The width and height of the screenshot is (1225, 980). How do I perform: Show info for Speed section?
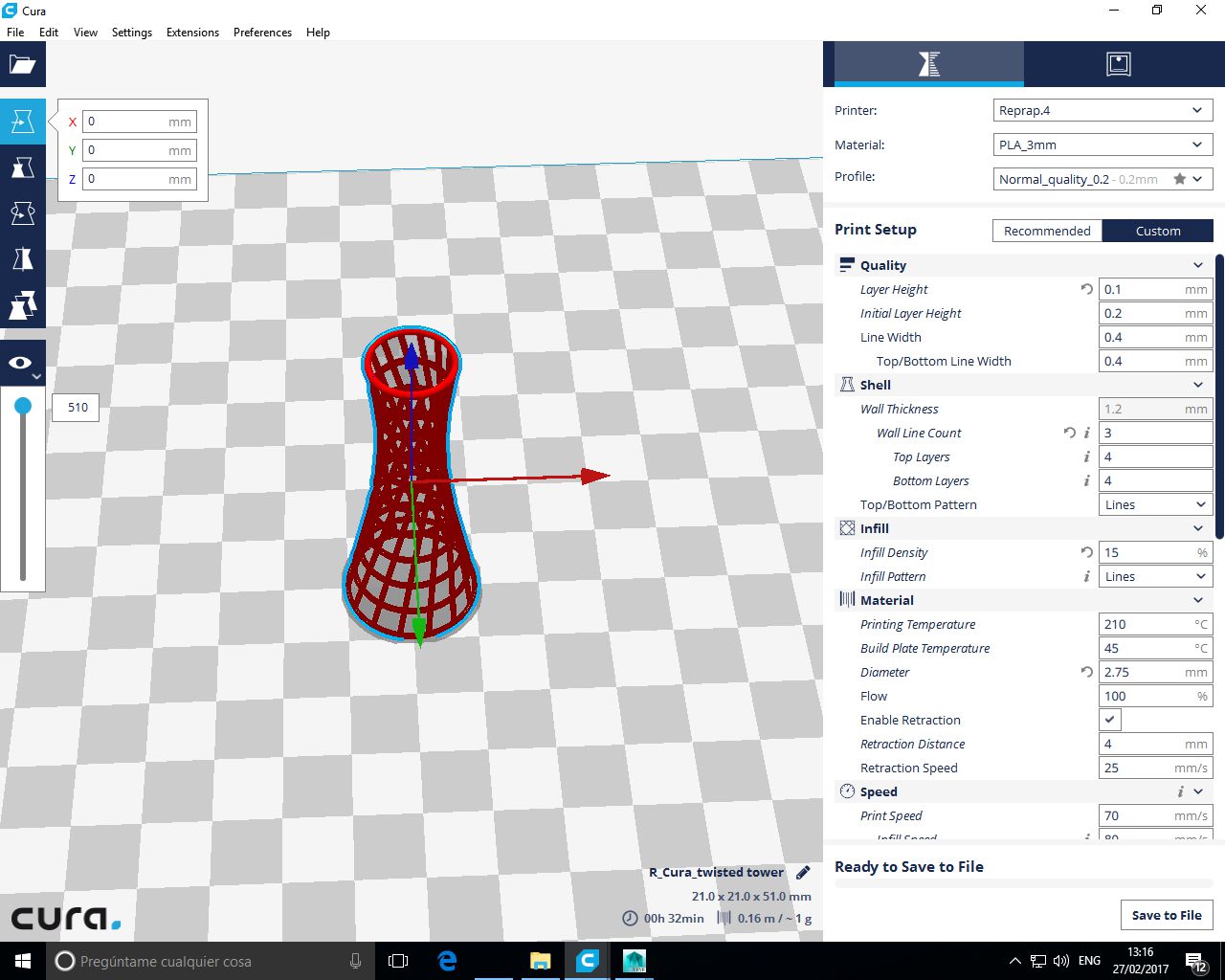pyautogui.click(x=1181, y=791)
